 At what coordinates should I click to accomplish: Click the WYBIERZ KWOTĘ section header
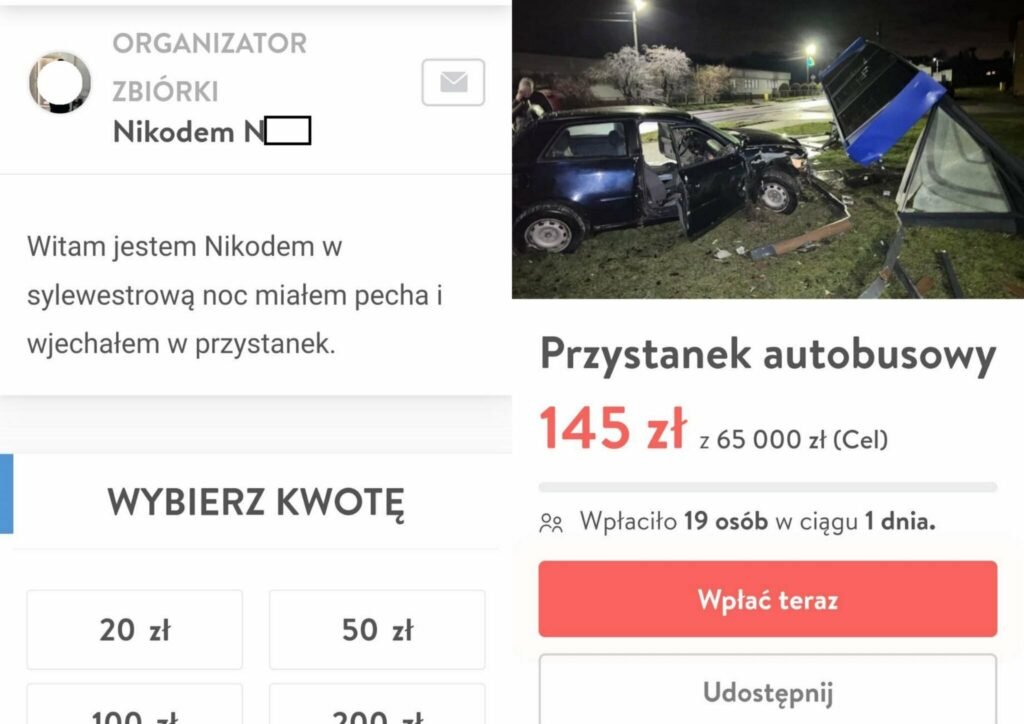click(256, 503)
